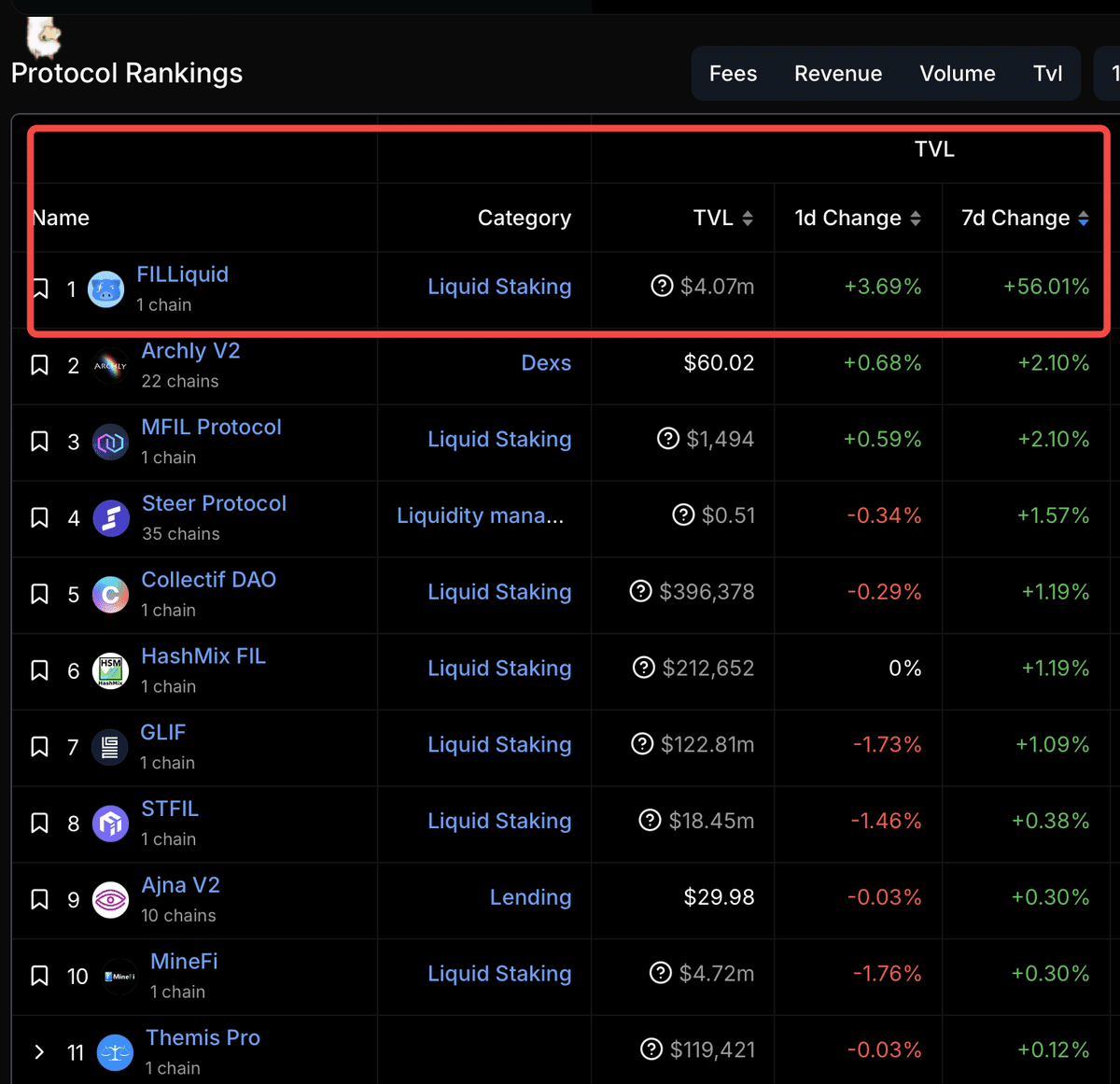
Task: Click FILLiquid TVL help icon
Action: [662, 286]
